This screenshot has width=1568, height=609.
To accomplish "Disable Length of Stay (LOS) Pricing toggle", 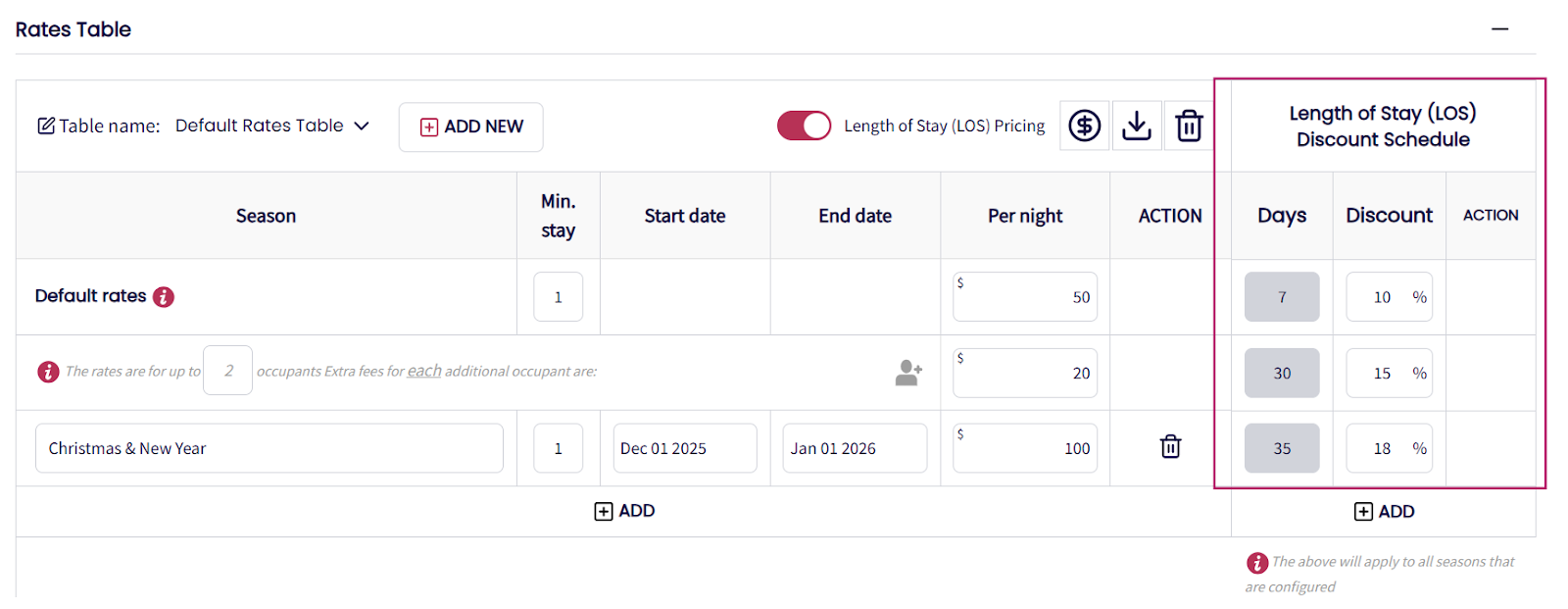I will pyautogui.click(x=804, y=126).
